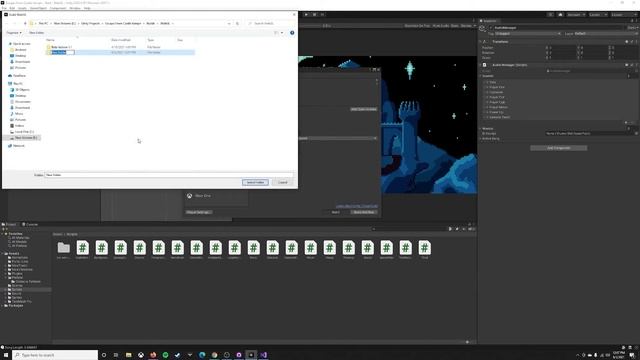Open File Explorer from the taskbar
640x360 pixels.
click(129, 355)
